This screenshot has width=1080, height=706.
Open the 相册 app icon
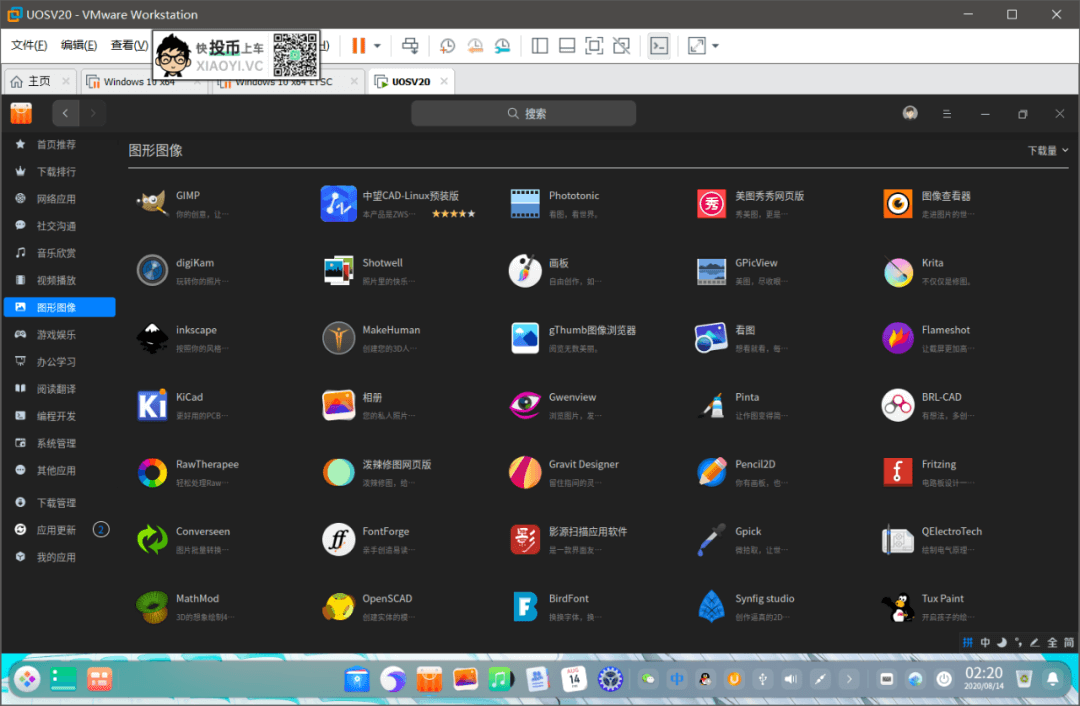(x=338, y=404)
